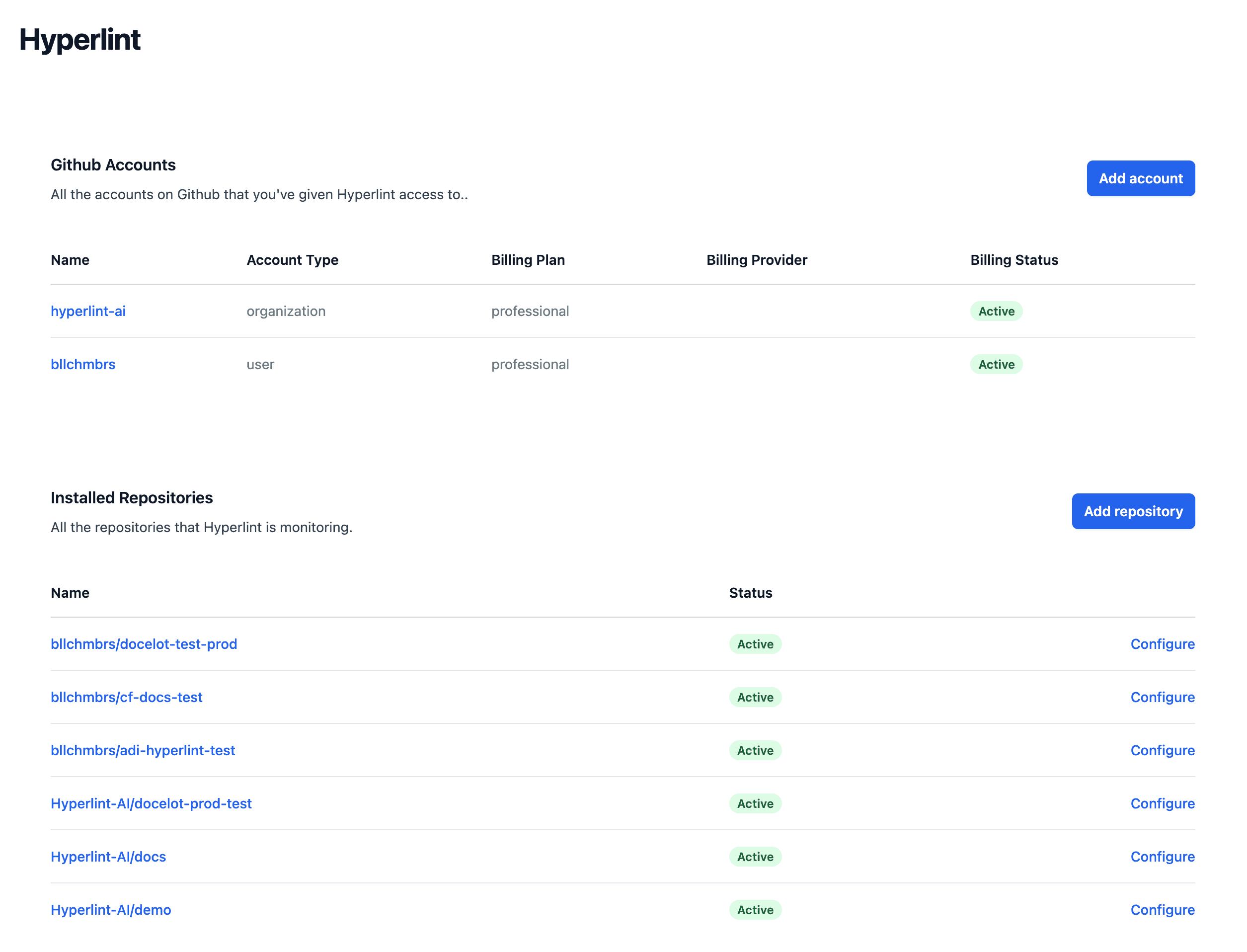
Task: Open the bllchmbrs/adi-hyperlint-test repository
Action: point(143,750)
